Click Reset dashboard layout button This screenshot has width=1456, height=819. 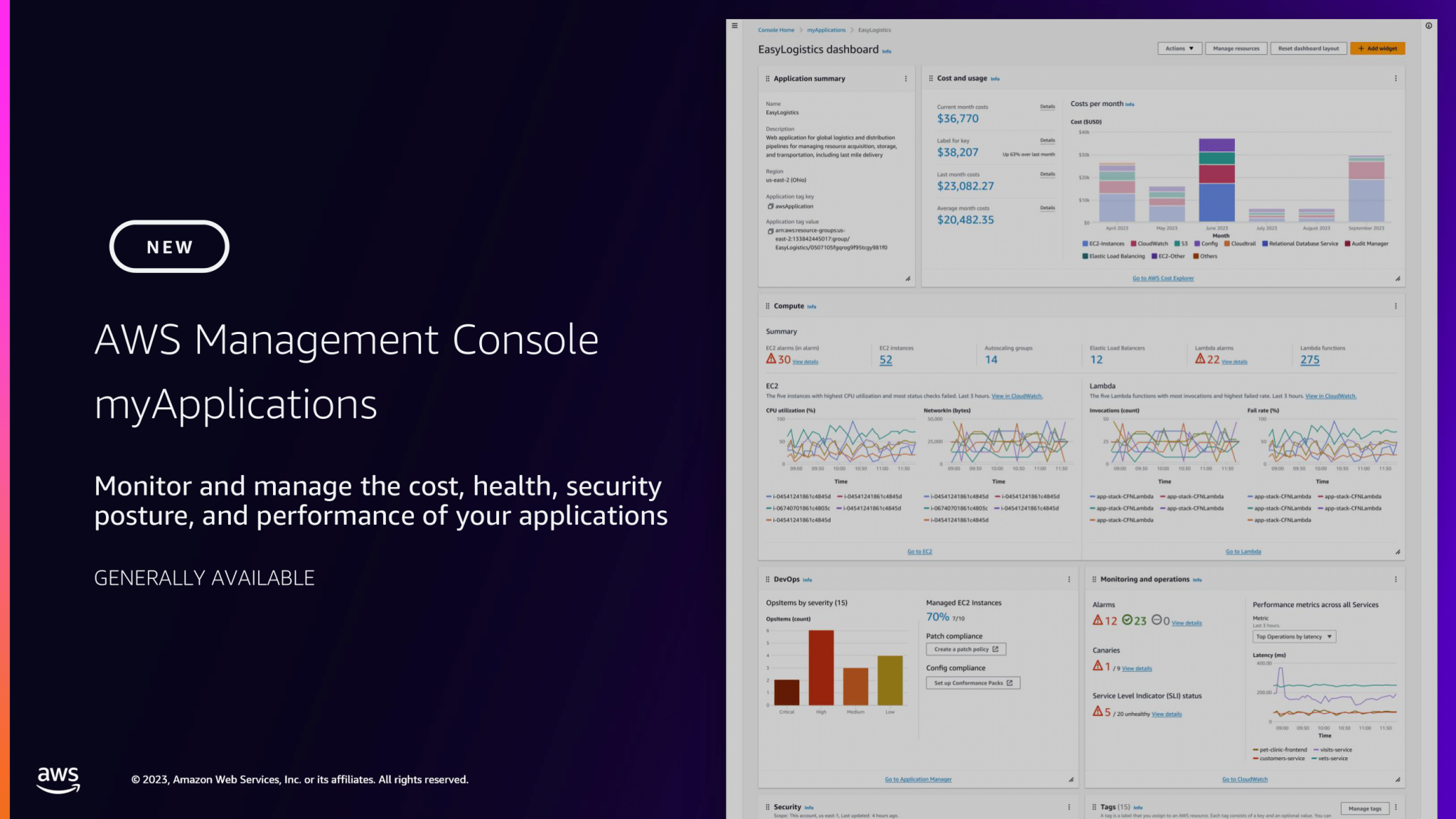click(1308, 48)
